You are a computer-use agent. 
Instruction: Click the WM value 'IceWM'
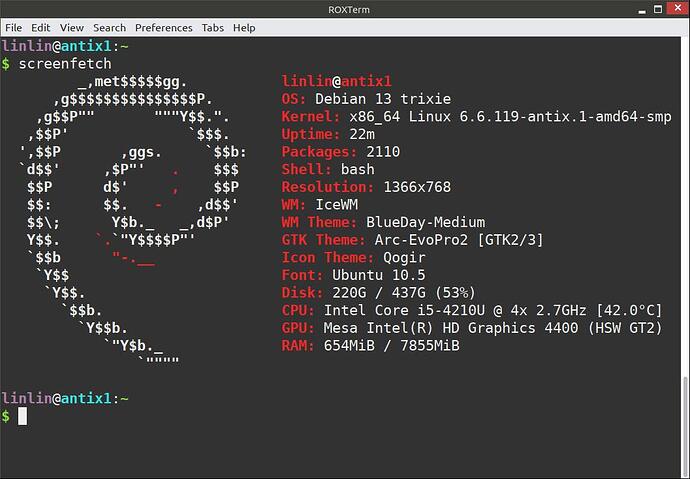[336, 205]
